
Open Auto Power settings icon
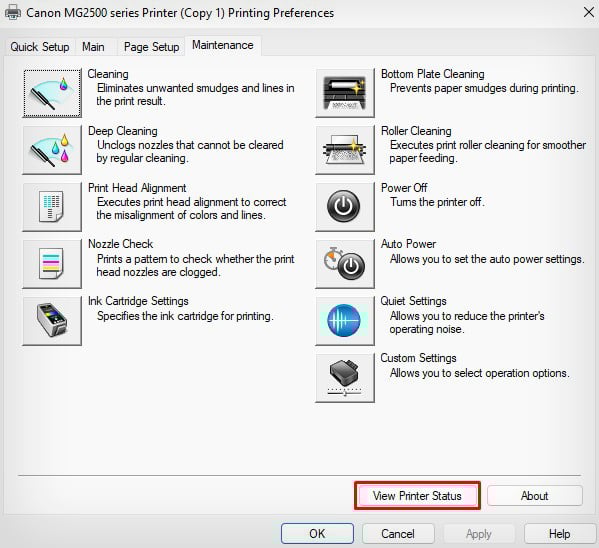tap(345, 264)
